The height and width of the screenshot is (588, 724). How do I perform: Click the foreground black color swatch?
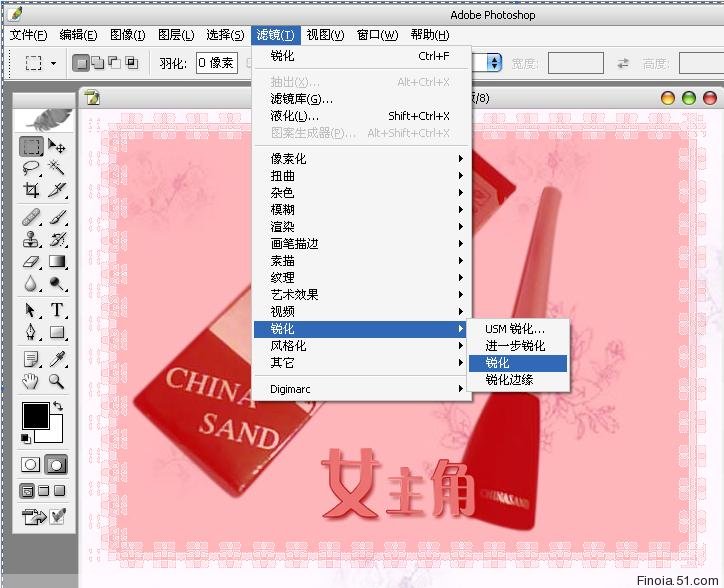pyautogui.click(x=34, y=415)
